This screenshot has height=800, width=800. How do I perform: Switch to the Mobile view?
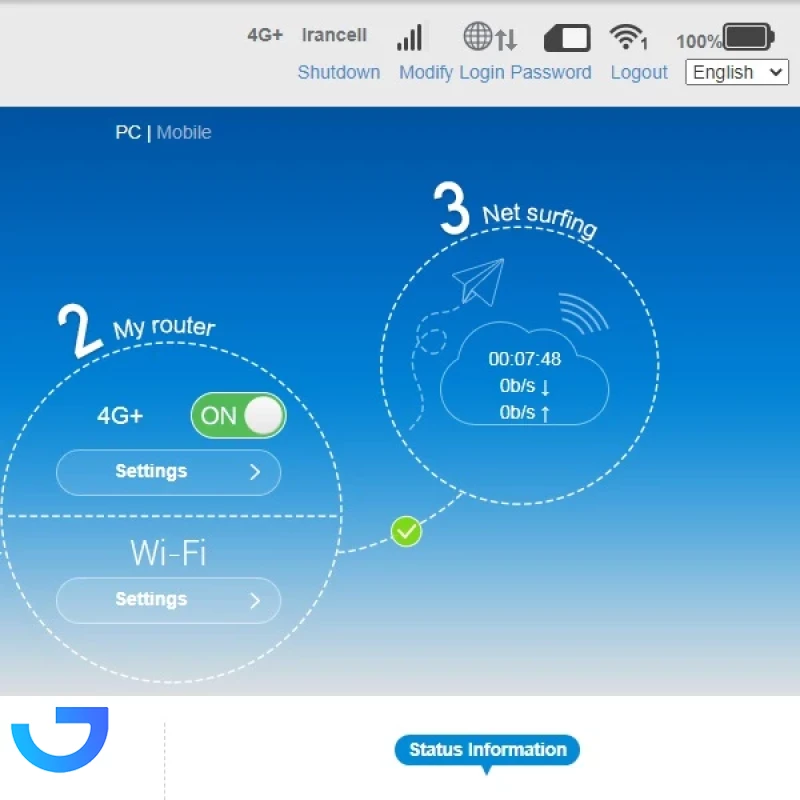[x=184, y=132]
